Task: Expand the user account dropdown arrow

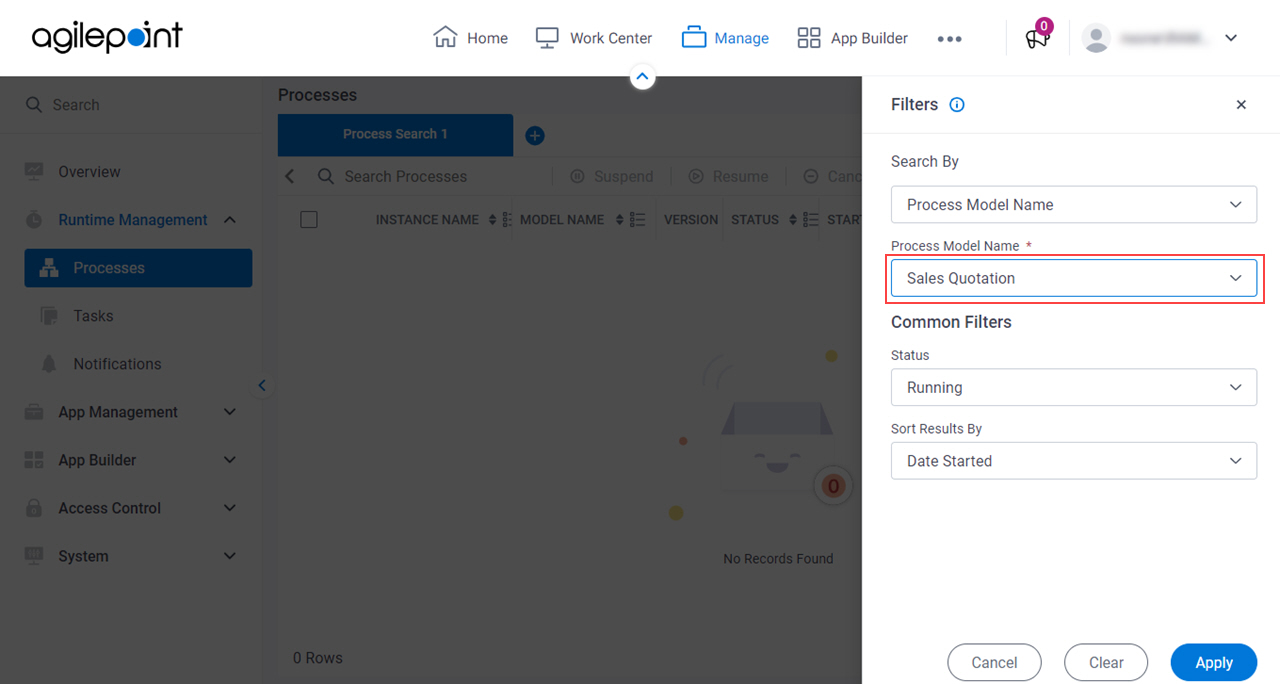Action: coord(1231,38)
